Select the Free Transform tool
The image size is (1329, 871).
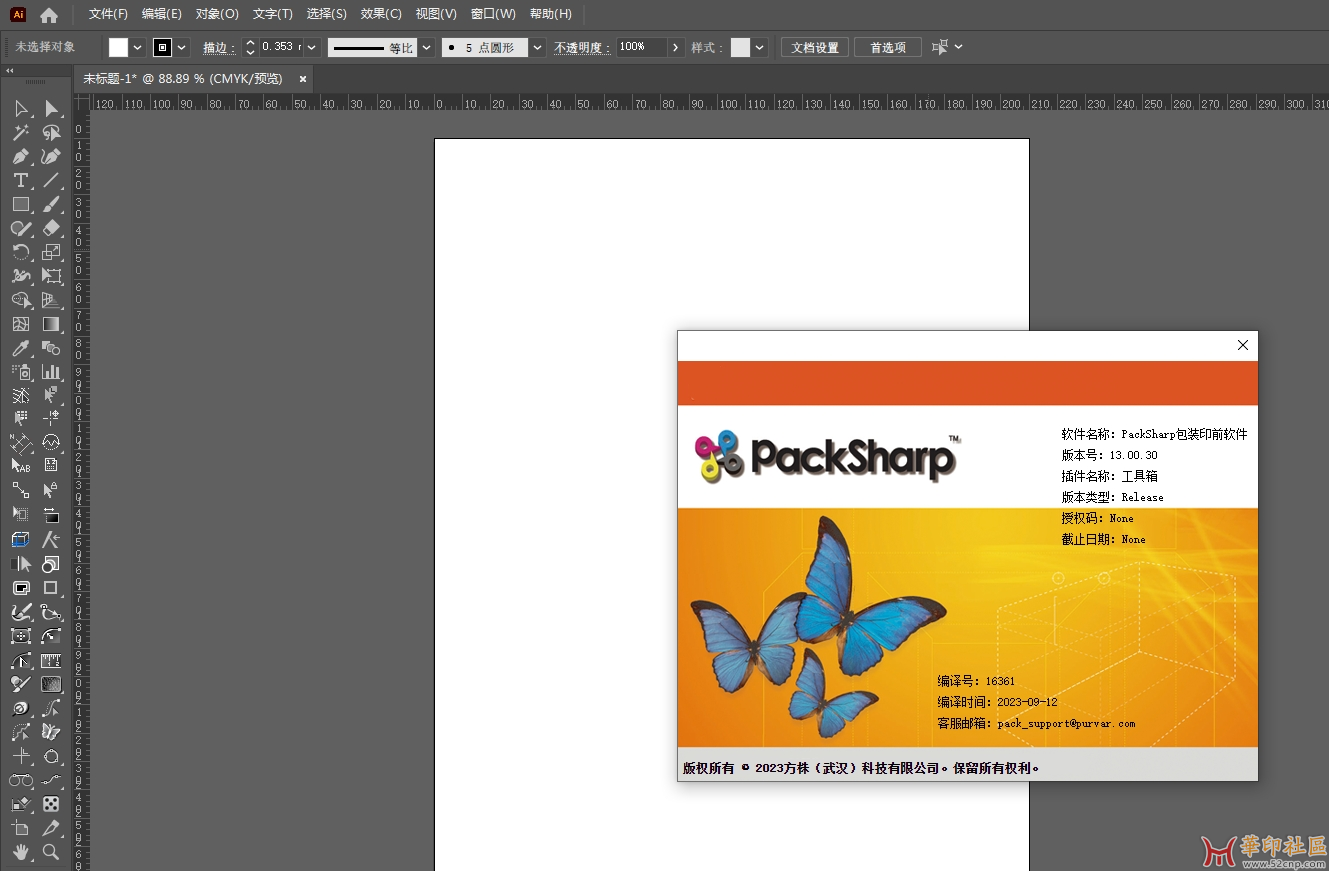click(51, 276)
